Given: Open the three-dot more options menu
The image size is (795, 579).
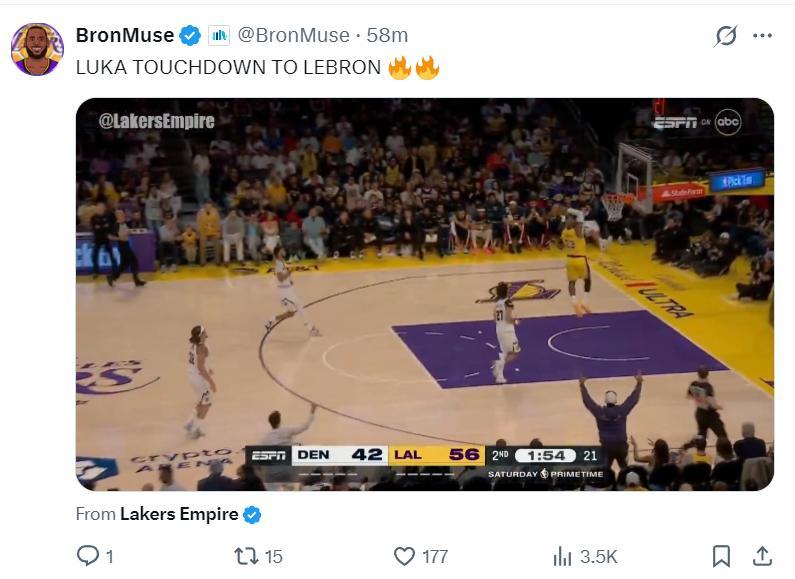Looking at the screenshot, I should (x=763, y=36).
